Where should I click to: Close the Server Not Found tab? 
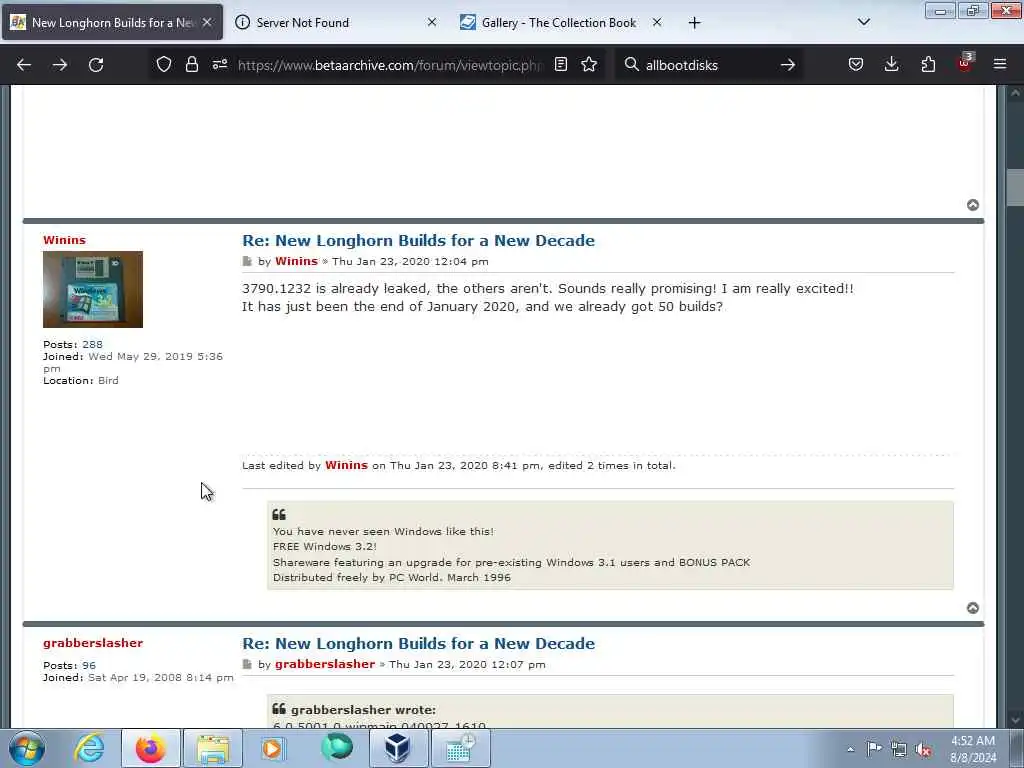tap(432, 22)
